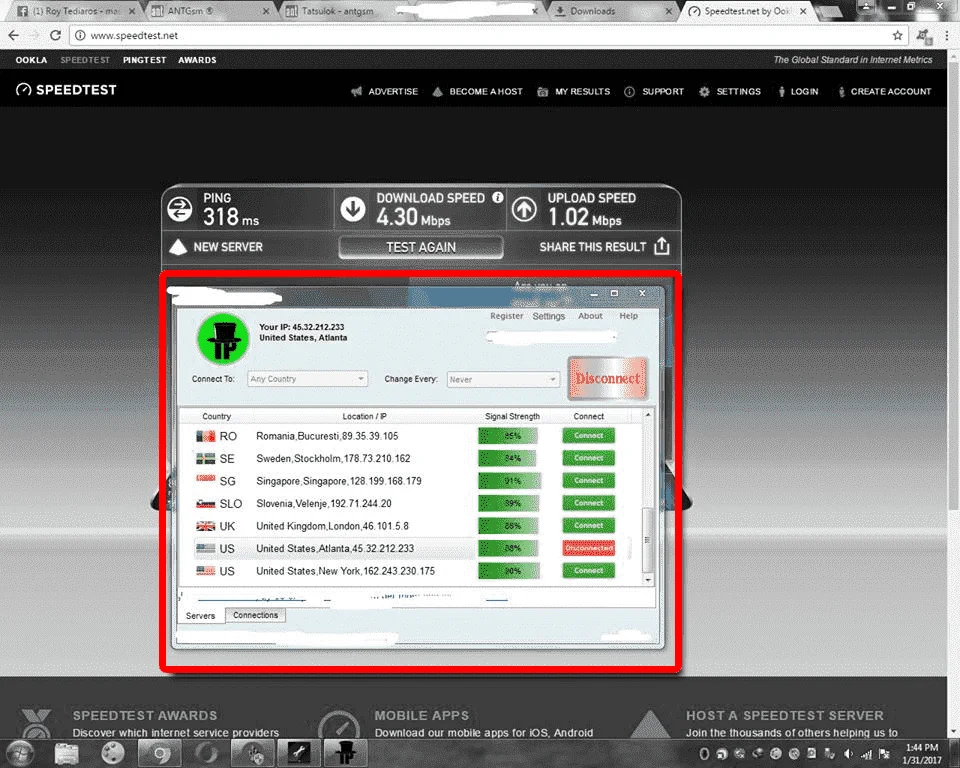Open the Windows Start orb

pyautogui.click(x=20, y=753)
